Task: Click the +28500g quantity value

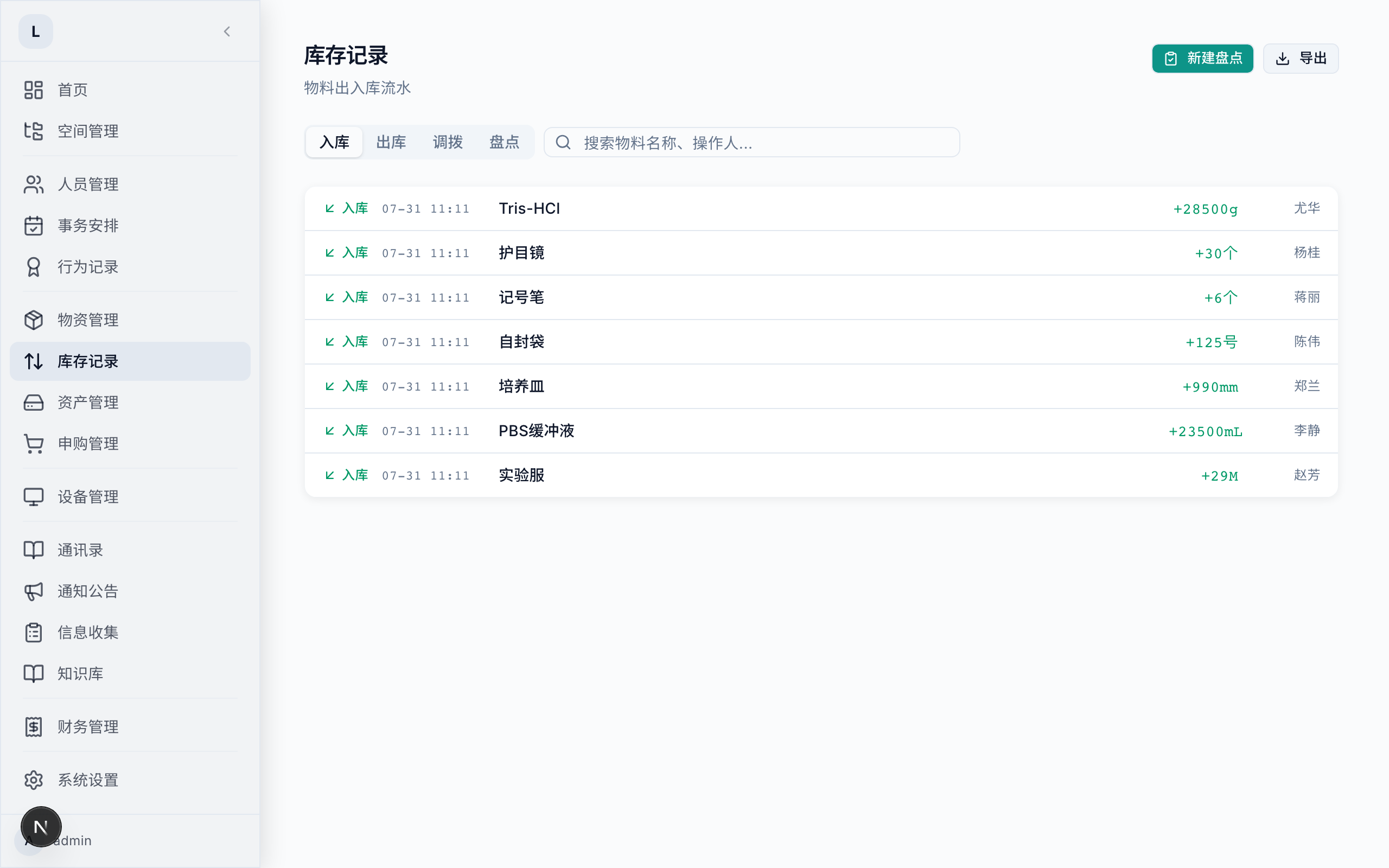Action: [x=1205, y=209]
